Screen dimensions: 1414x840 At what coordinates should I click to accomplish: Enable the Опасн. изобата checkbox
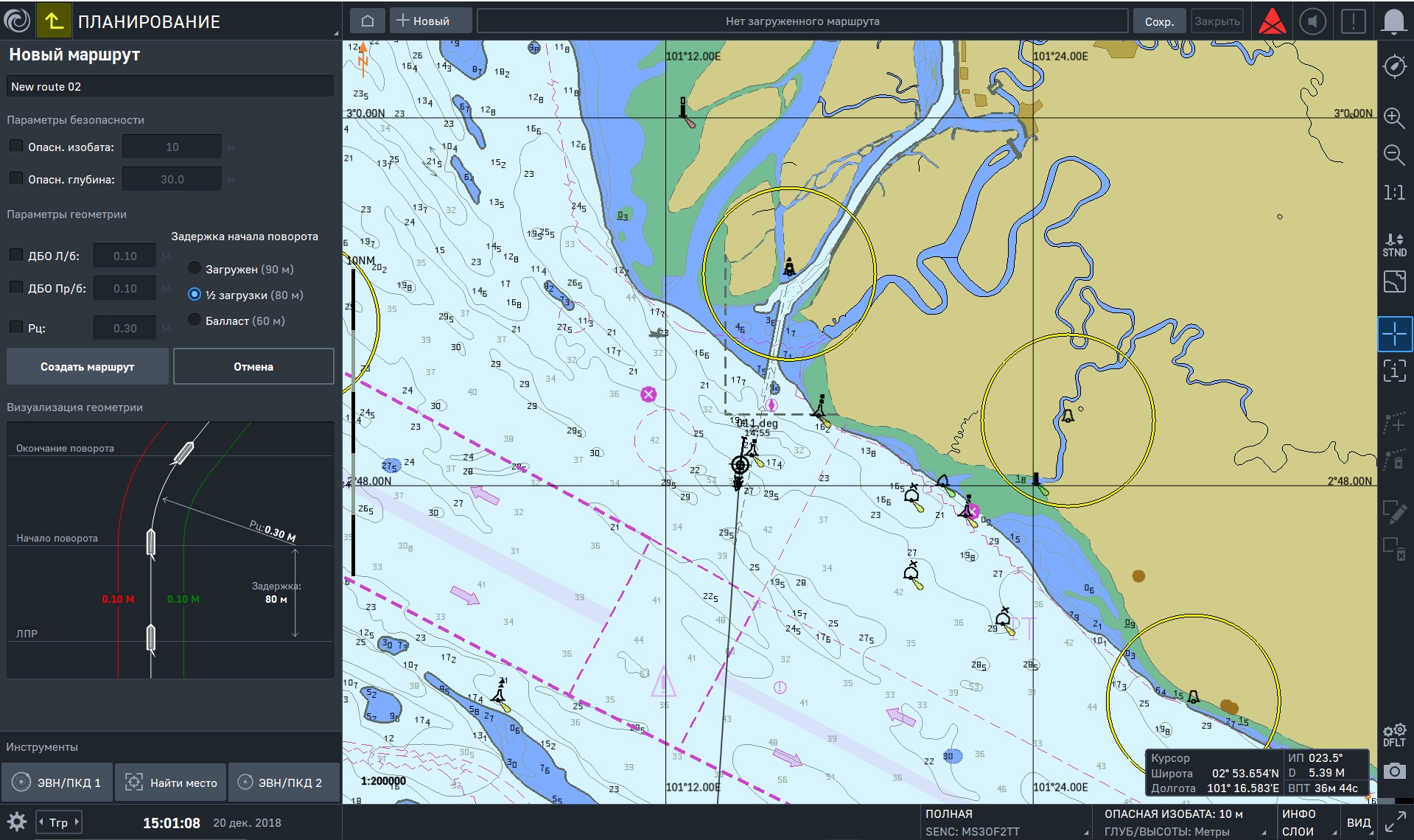click(x=15, y=147)
